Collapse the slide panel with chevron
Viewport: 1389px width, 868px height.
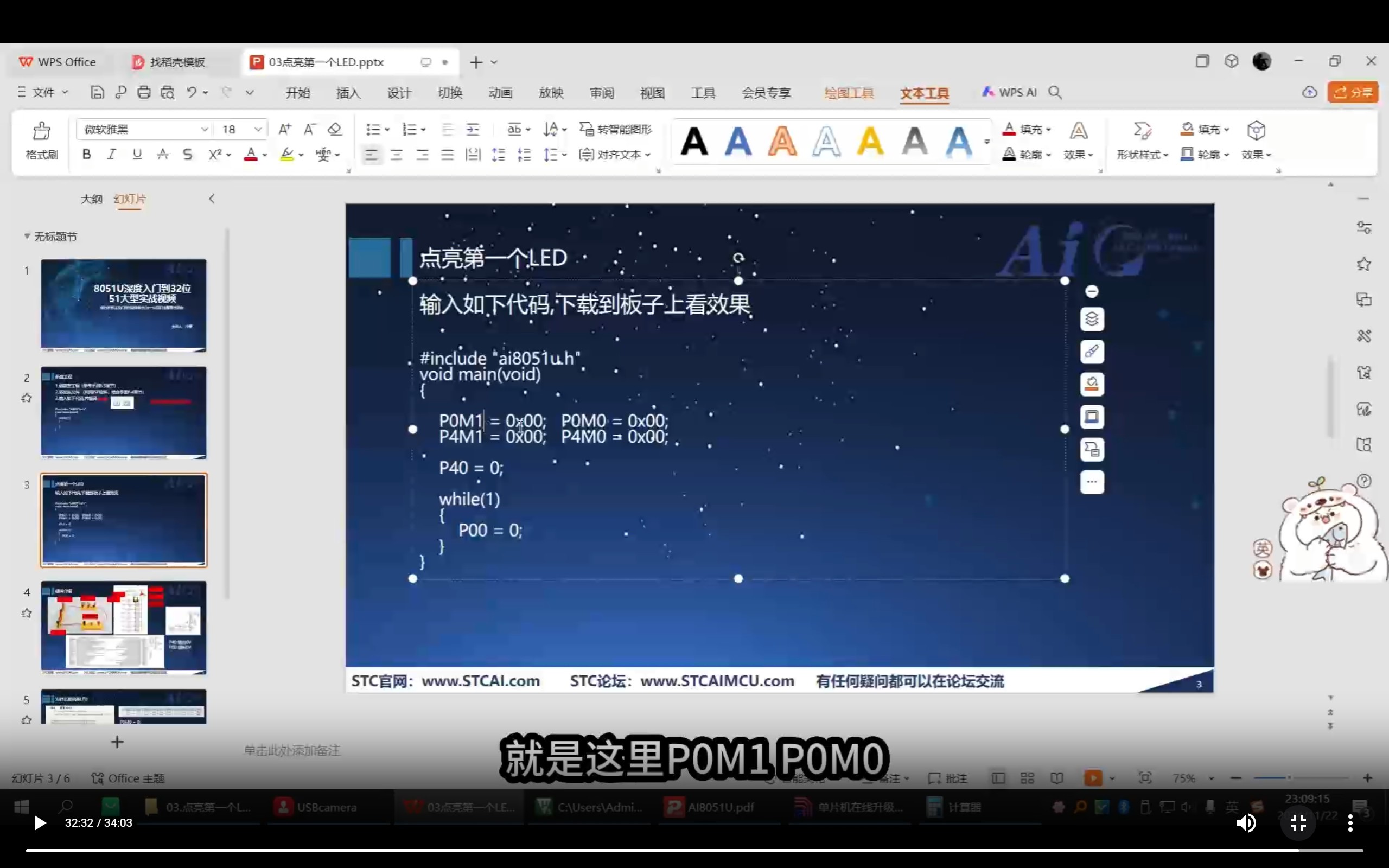pyautogui.click(x=212, y=199)
